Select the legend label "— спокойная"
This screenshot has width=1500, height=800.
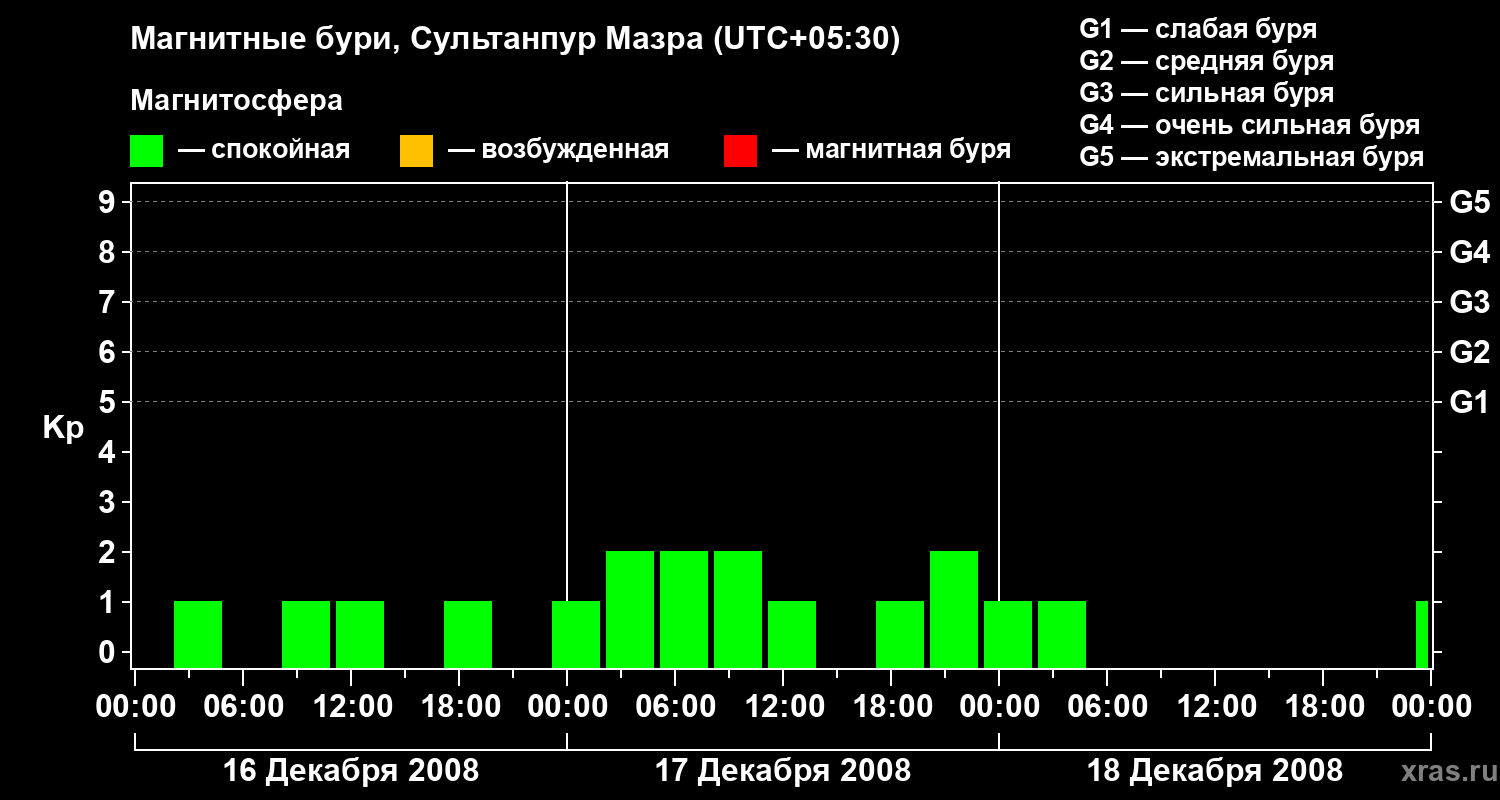264,150
